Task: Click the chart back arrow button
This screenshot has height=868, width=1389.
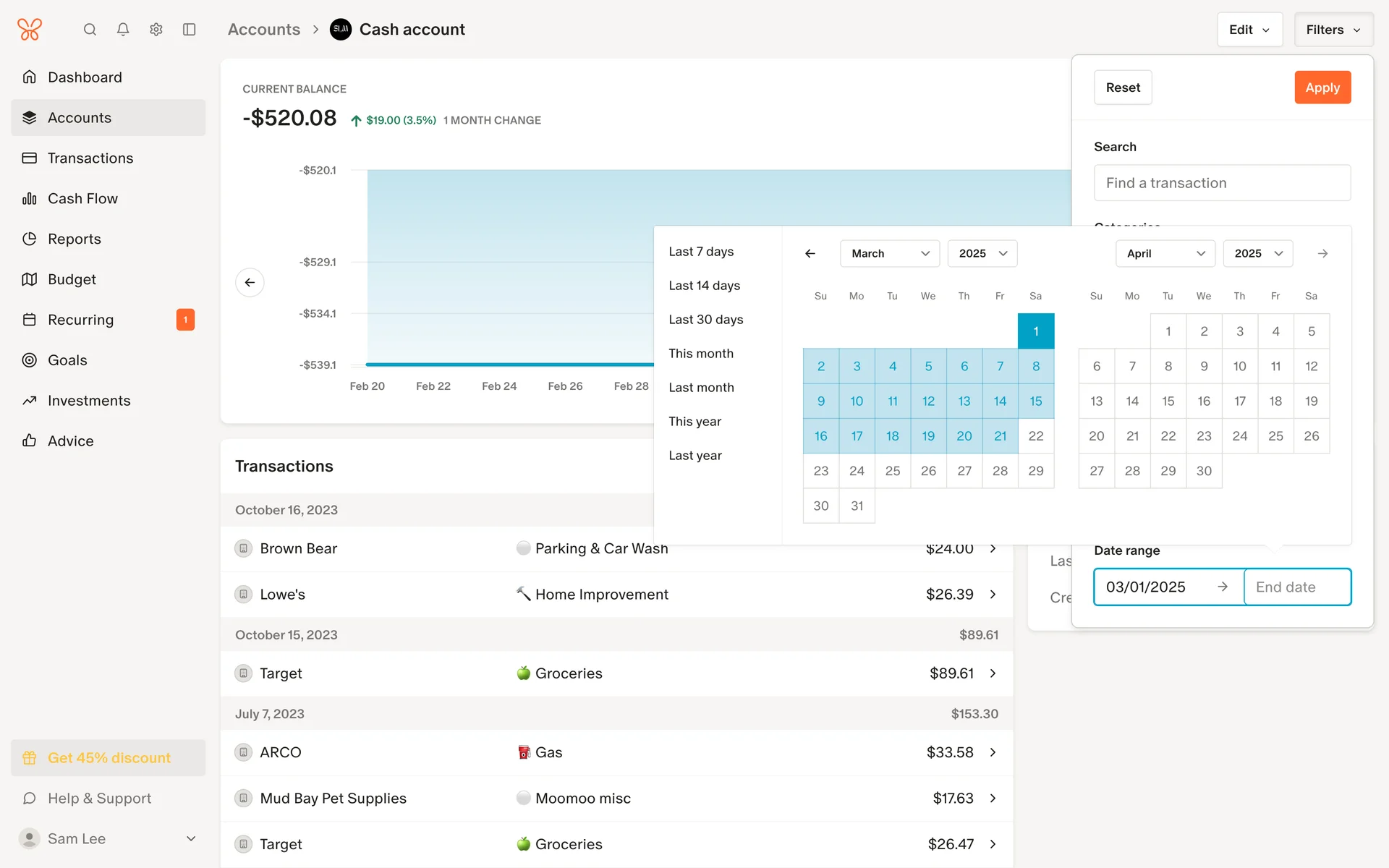Action: [250, 282]
